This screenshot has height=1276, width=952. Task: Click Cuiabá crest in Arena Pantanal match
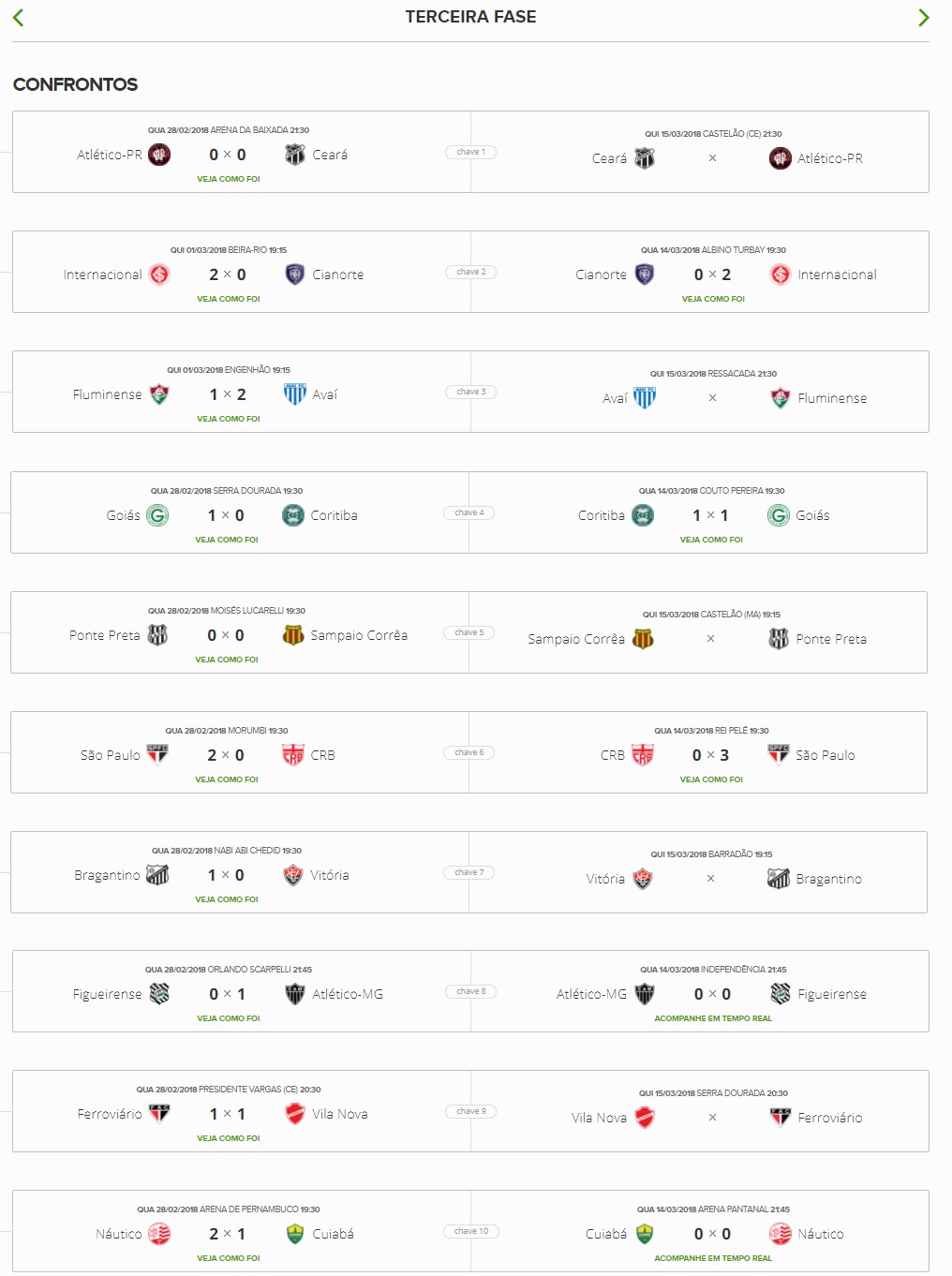(645, 1234)
